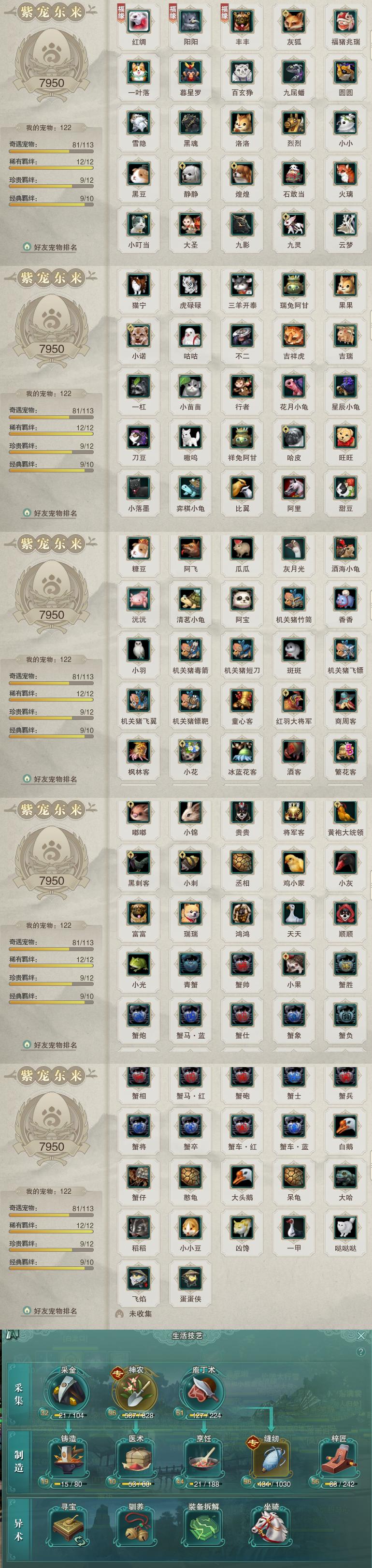The height and width of the screenshot is (1568, 372).
Task: Open the 铸造 forging craft icon
Action: [68, 1460]
